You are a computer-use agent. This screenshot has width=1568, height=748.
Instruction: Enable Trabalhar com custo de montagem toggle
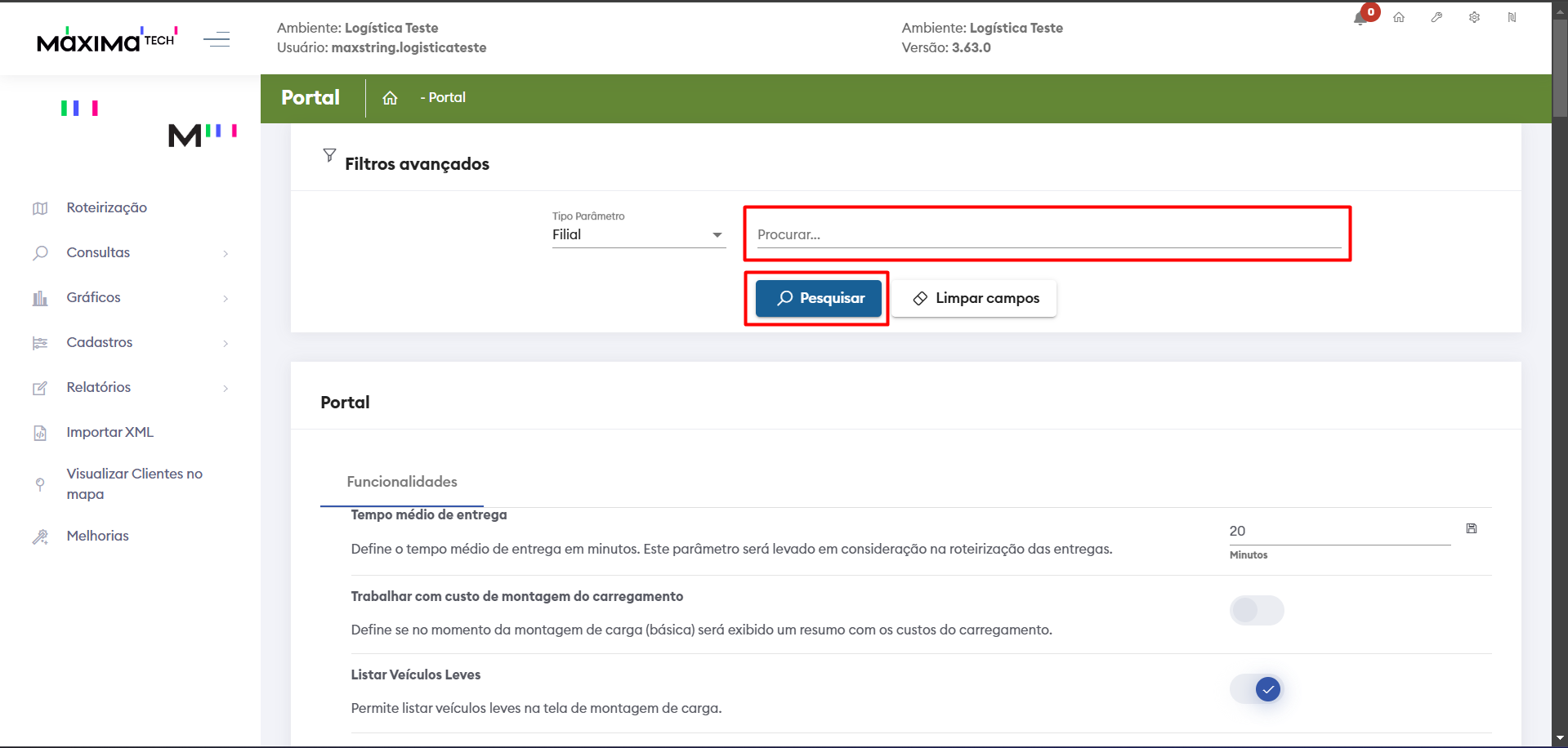click(x=1256, y=610)
